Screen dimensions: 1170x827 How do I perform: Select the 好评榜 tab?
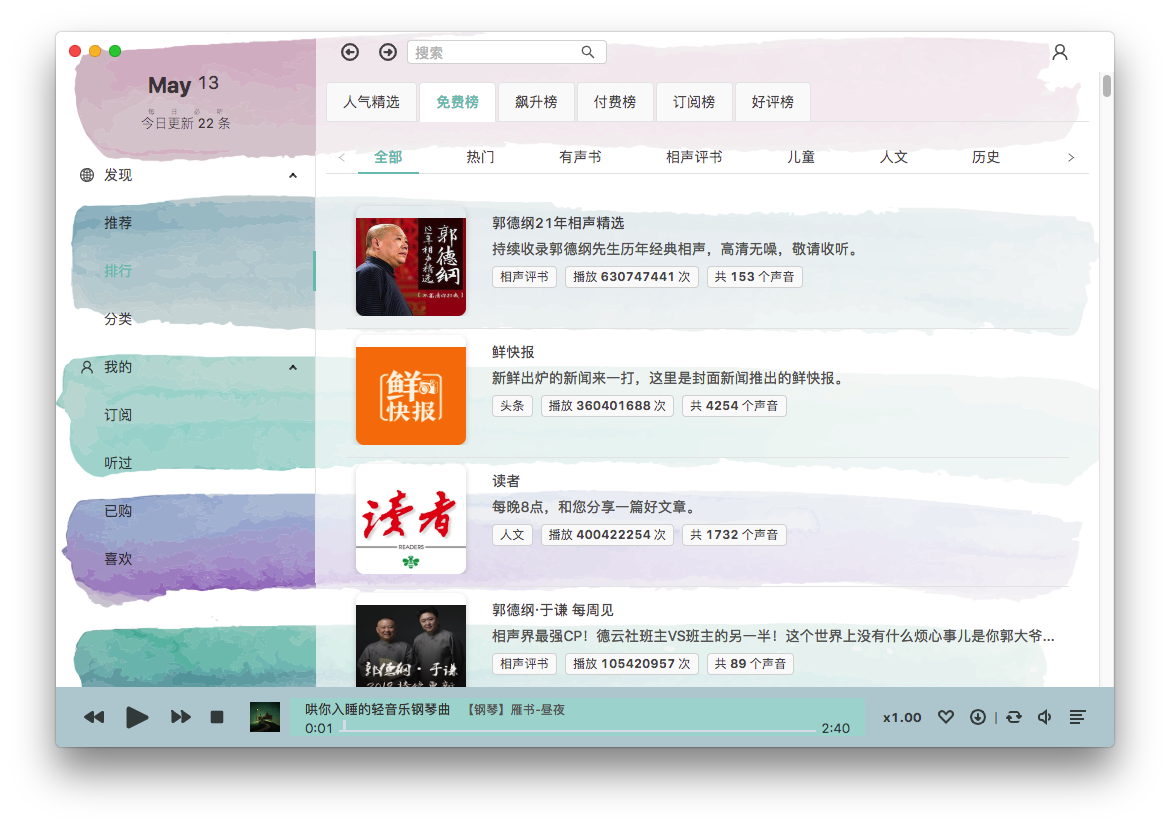[772, 102]
